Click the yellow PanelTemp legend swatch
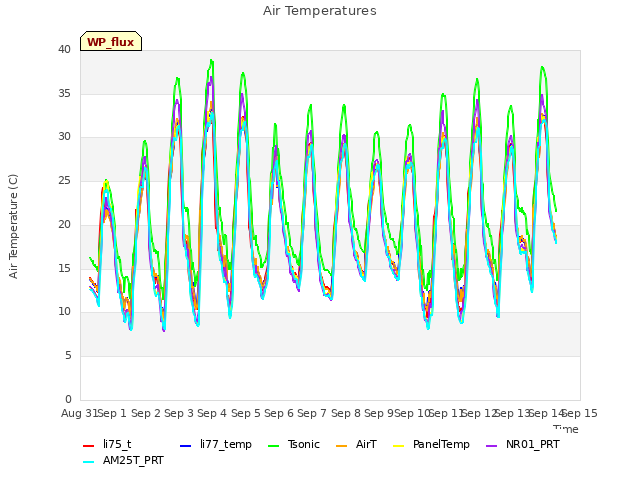 click(398, 445)
